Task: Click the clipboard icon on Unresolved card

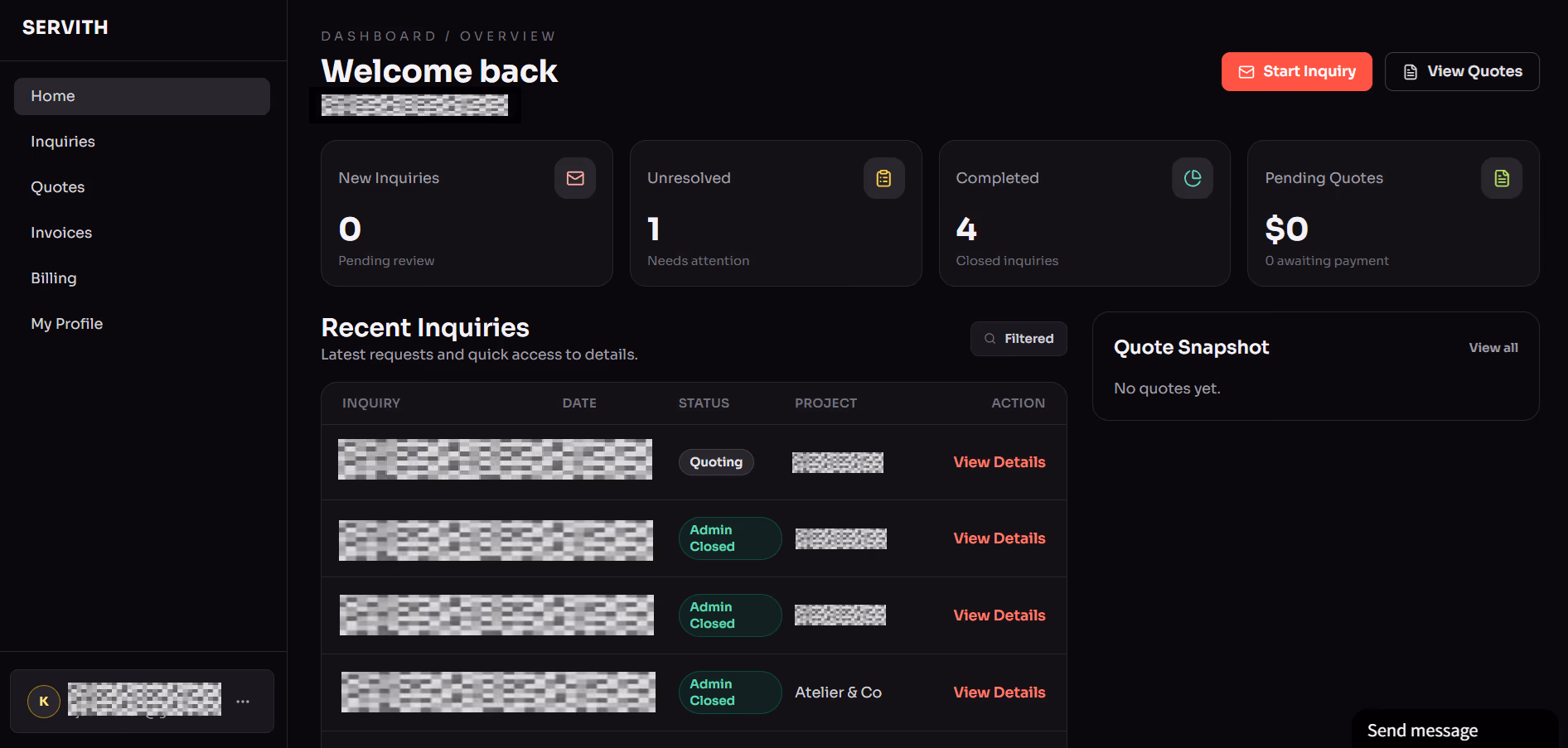Action: click(883, 178)
